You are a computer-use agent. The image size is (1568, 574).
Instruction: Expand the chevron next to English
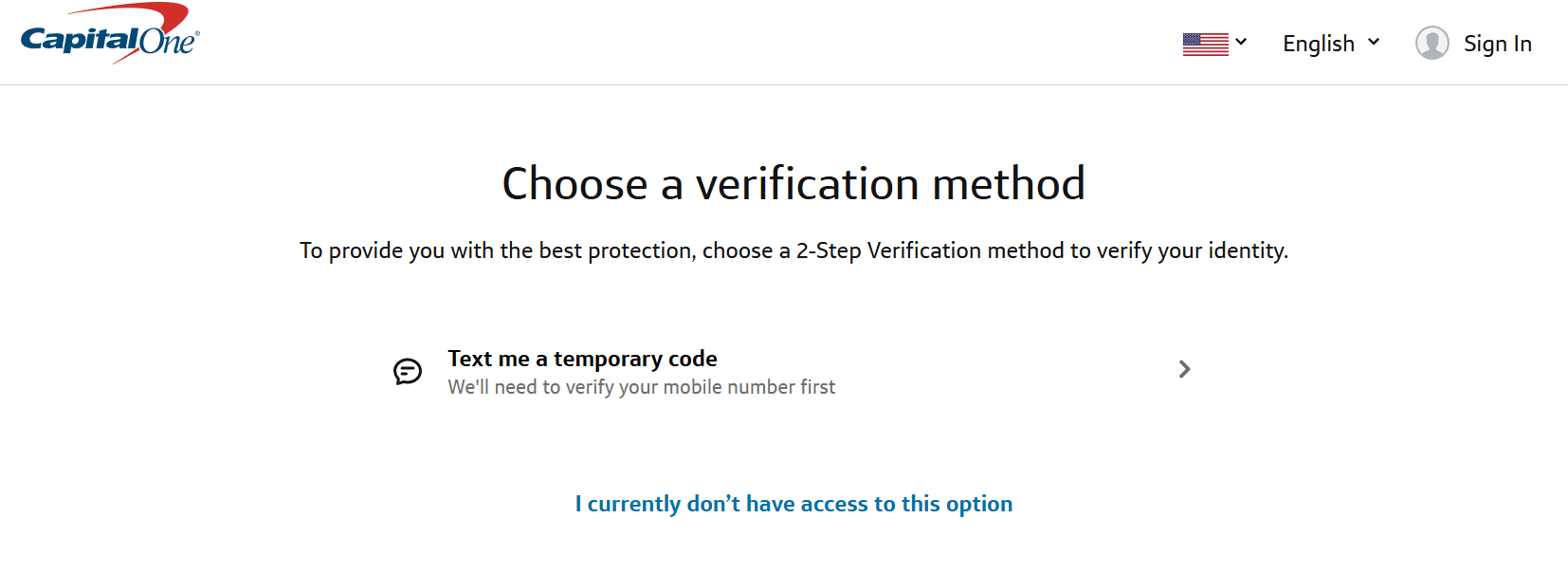point(1374,42)
